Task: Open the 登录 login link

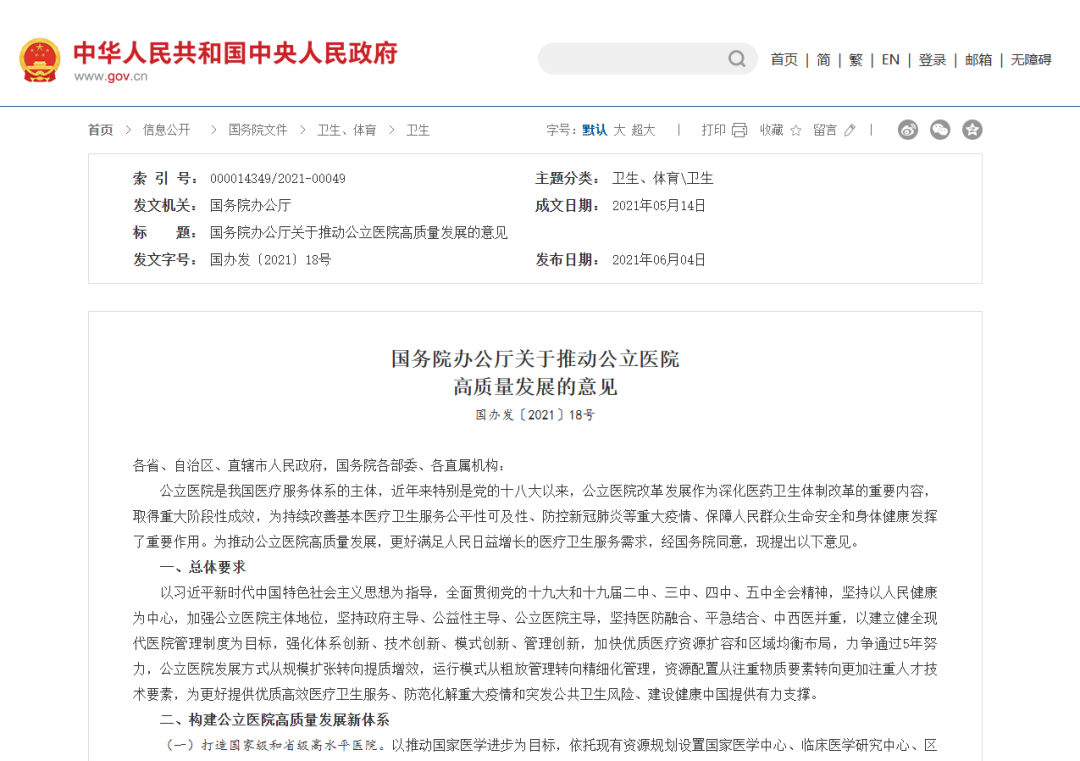Action: [932, 60]
